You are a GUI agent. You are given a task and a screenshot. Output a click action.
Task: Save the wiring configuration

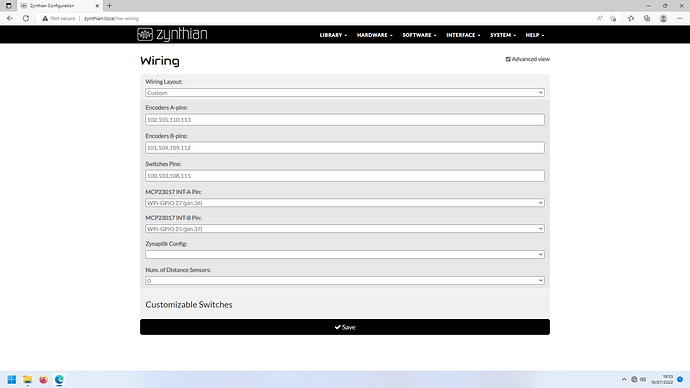click(345, 327)
